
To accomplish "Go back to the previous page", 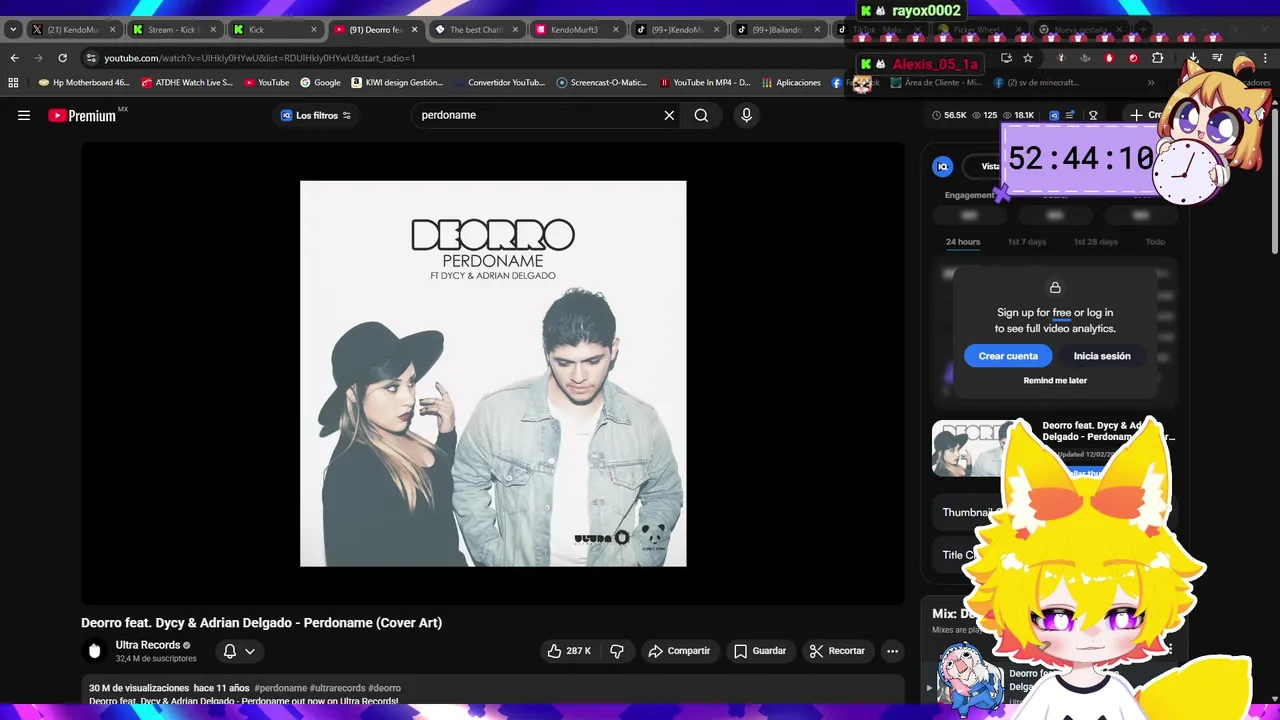I will 14,58.
